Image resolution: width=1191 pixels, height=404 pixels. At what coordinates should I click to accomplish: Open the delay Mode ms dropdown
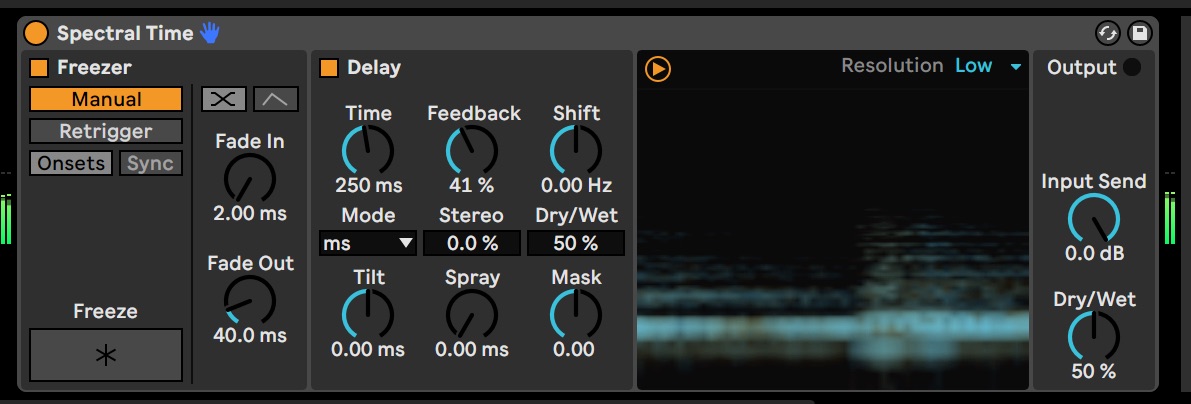pos(368,243)
